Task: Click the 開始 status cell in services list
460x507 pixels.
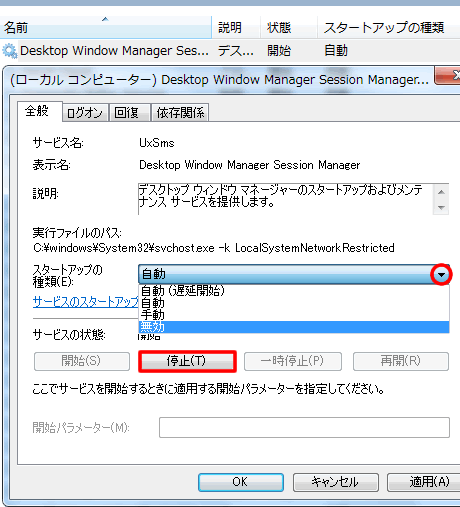Action: coord(279,51)
